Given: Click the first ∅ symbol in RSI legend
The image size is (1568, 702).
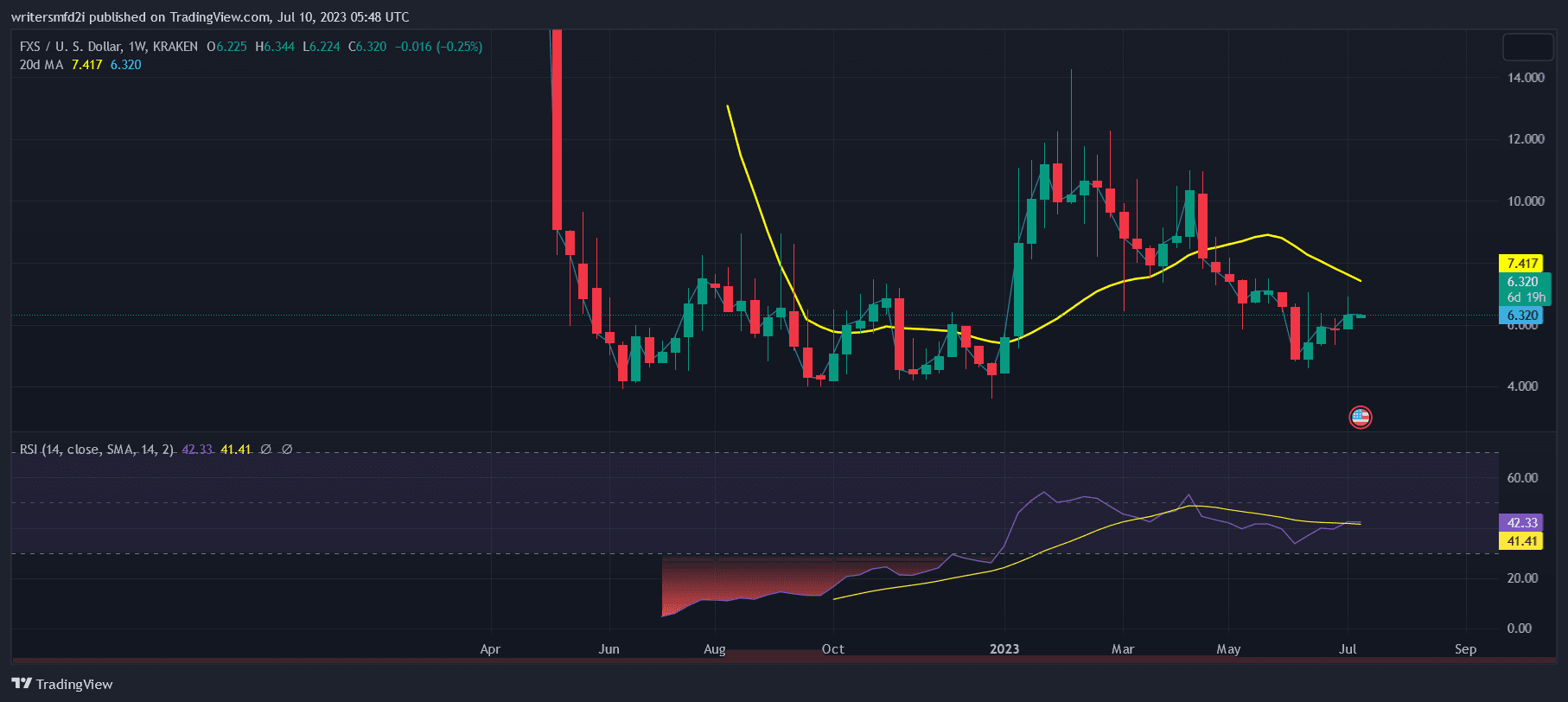Looking at the screenshot, I should tap(266, 450).
